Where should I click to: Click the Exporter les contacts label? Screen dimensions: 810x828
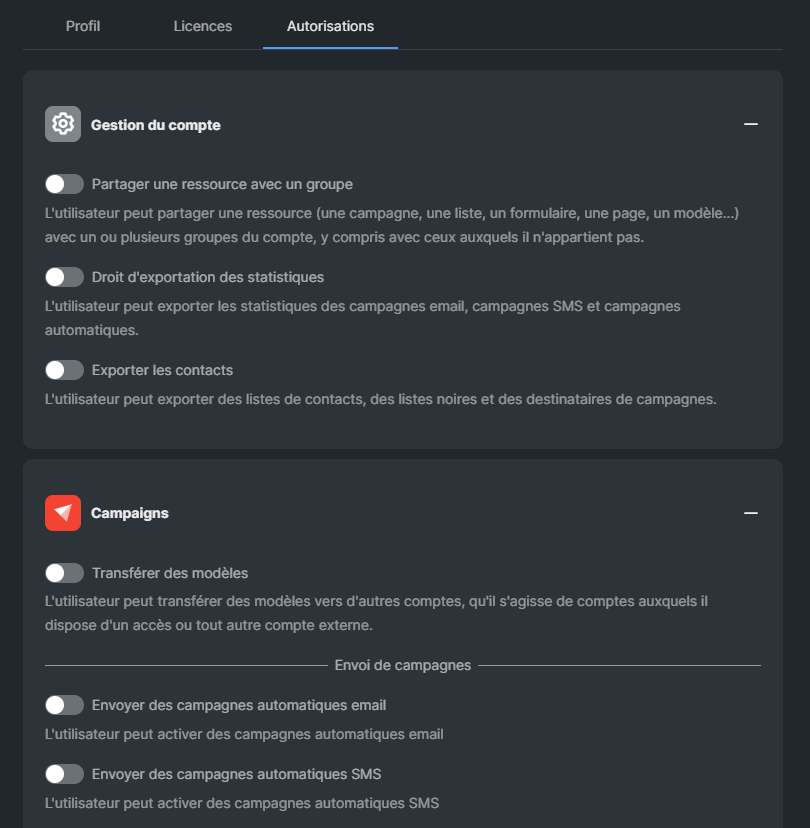162,370
